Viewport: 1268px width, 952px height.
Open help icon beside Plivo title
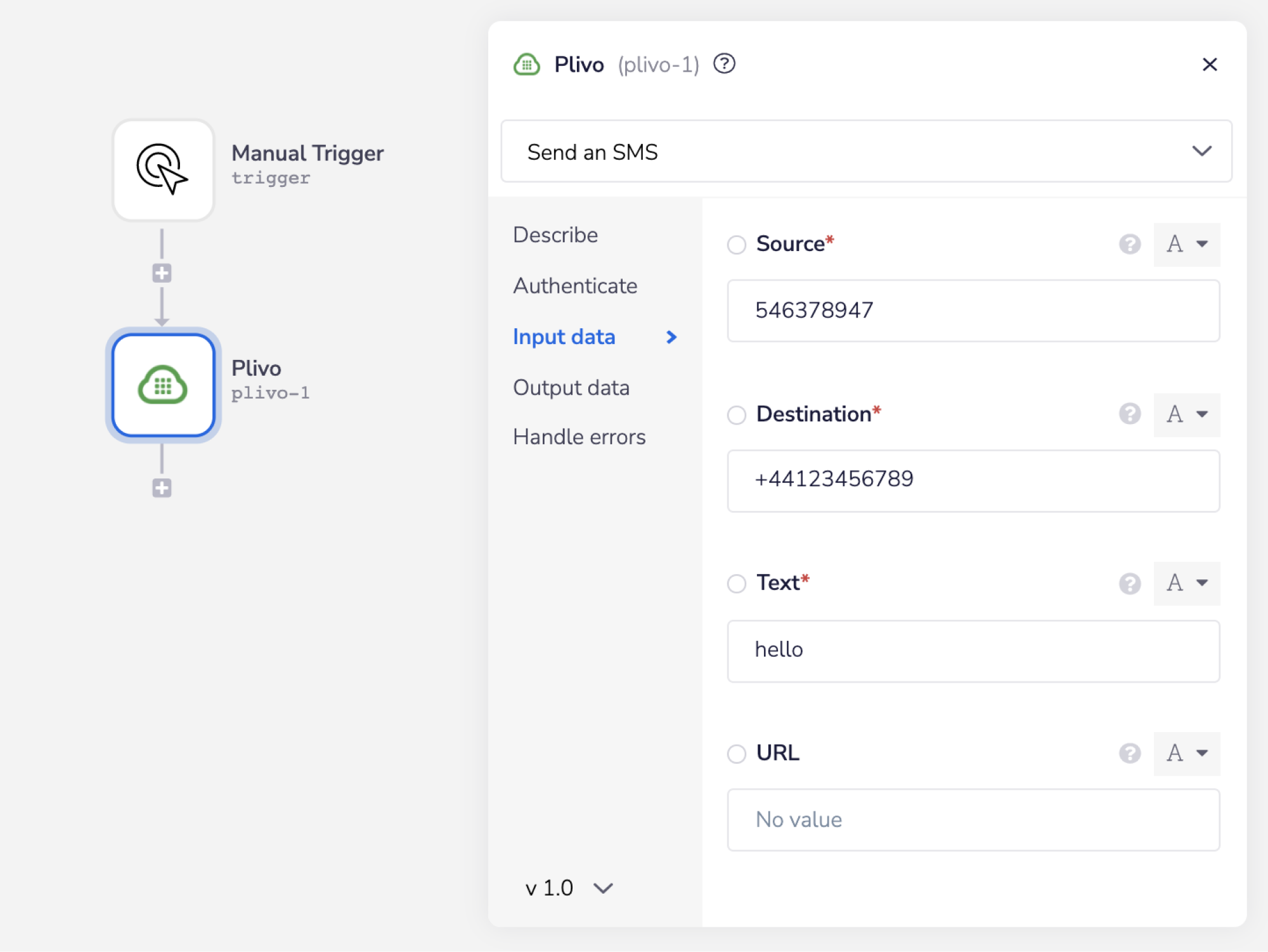(x=724, y=64)
